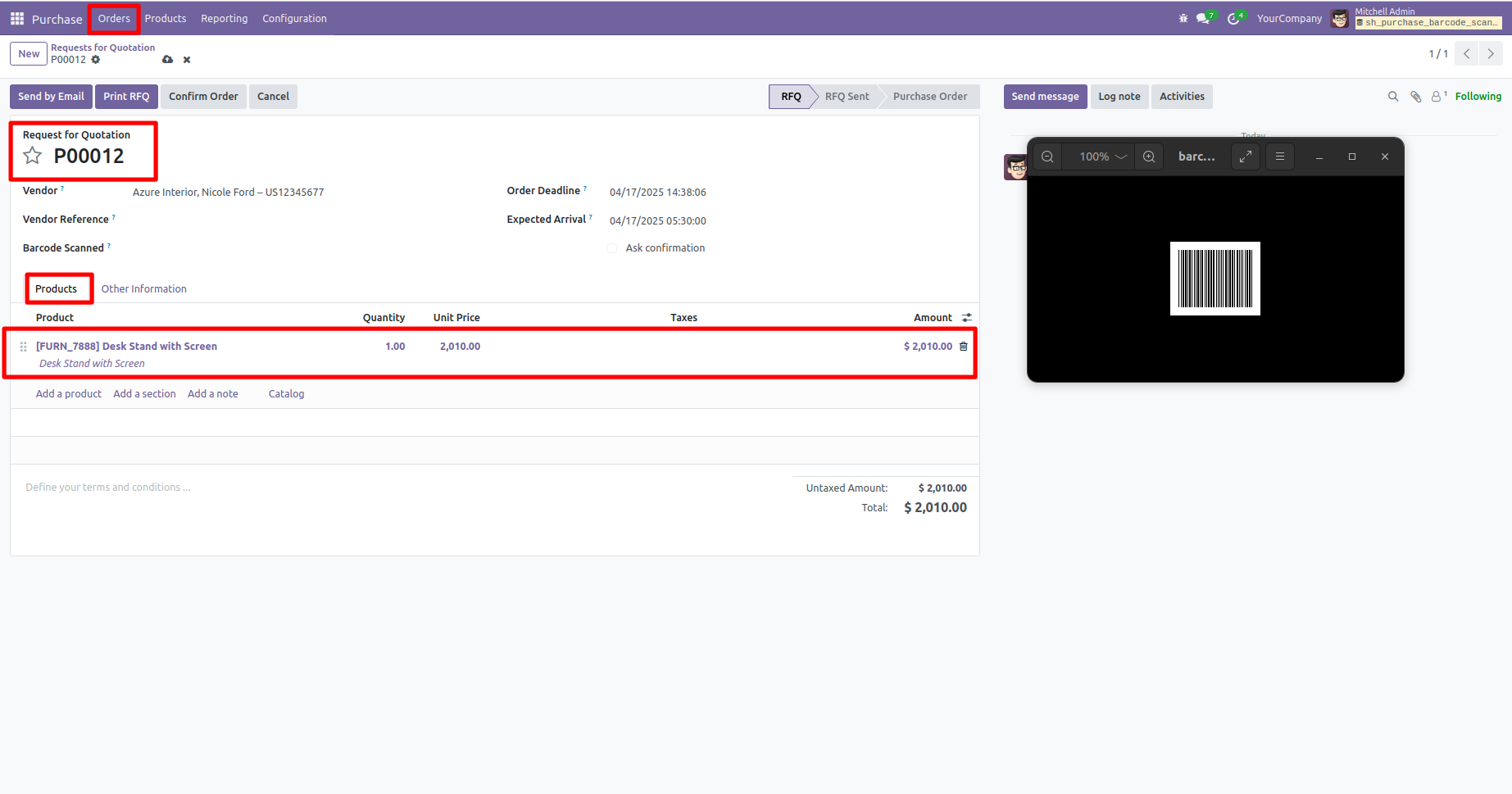Image resolution: width=1512 pixels, height=794 pixels.
Task: Show followers person icon
Action: click(x=1438, y=97)
